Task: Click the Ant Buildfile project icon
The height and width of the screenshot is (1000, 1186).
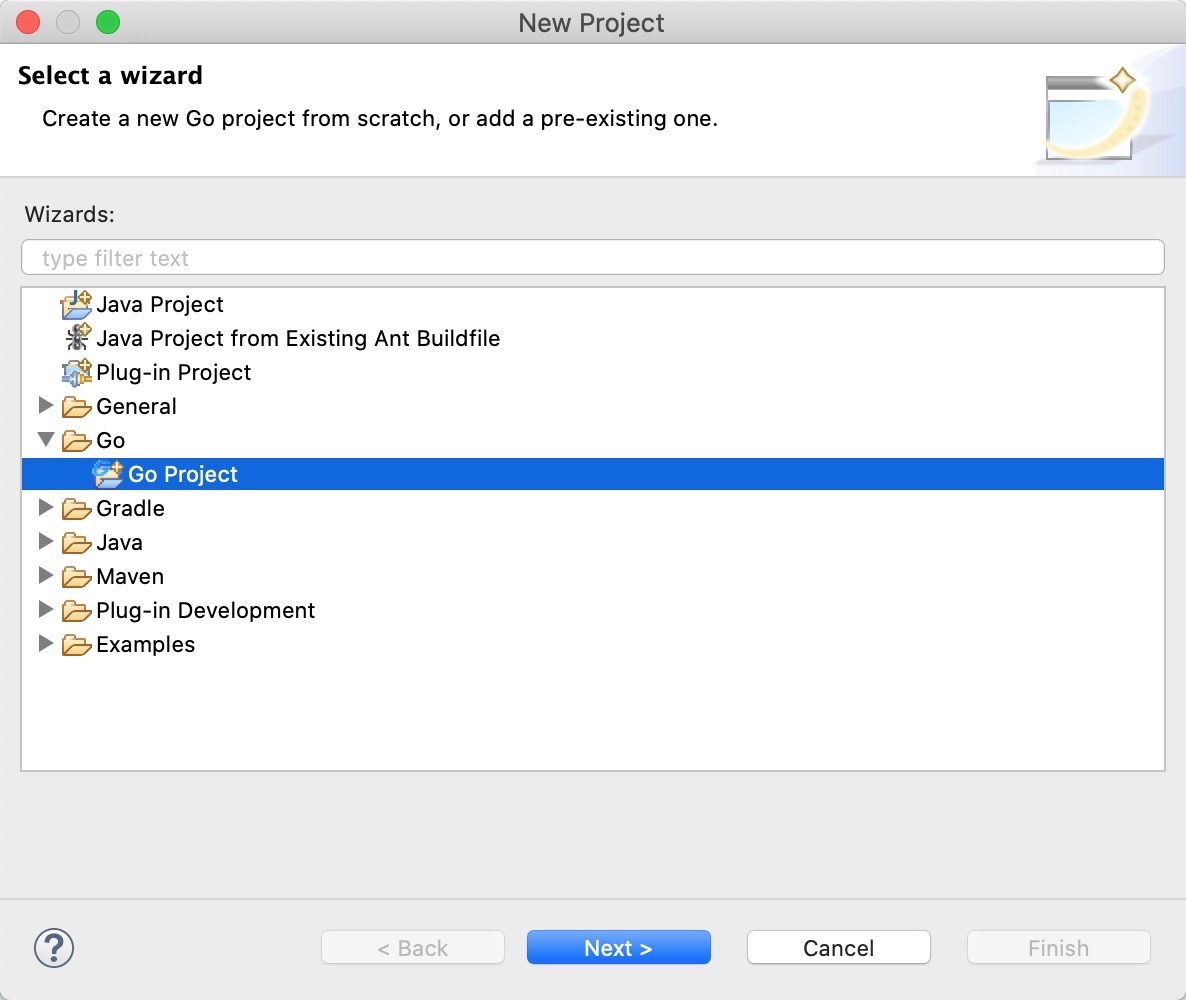Action: click(x=76, y=338)
